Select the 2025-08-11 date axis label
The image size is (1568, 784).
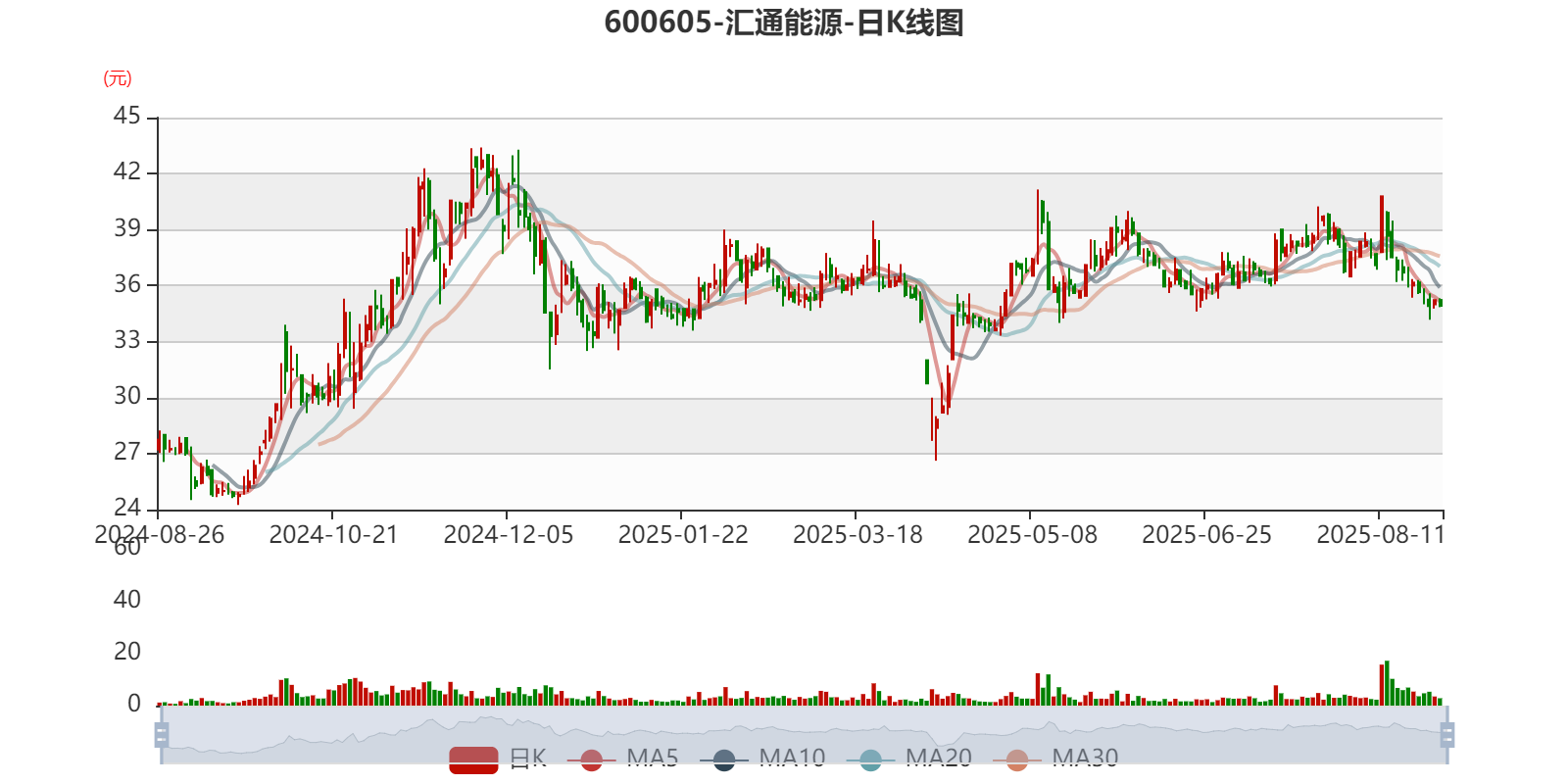coord(1380,535)
